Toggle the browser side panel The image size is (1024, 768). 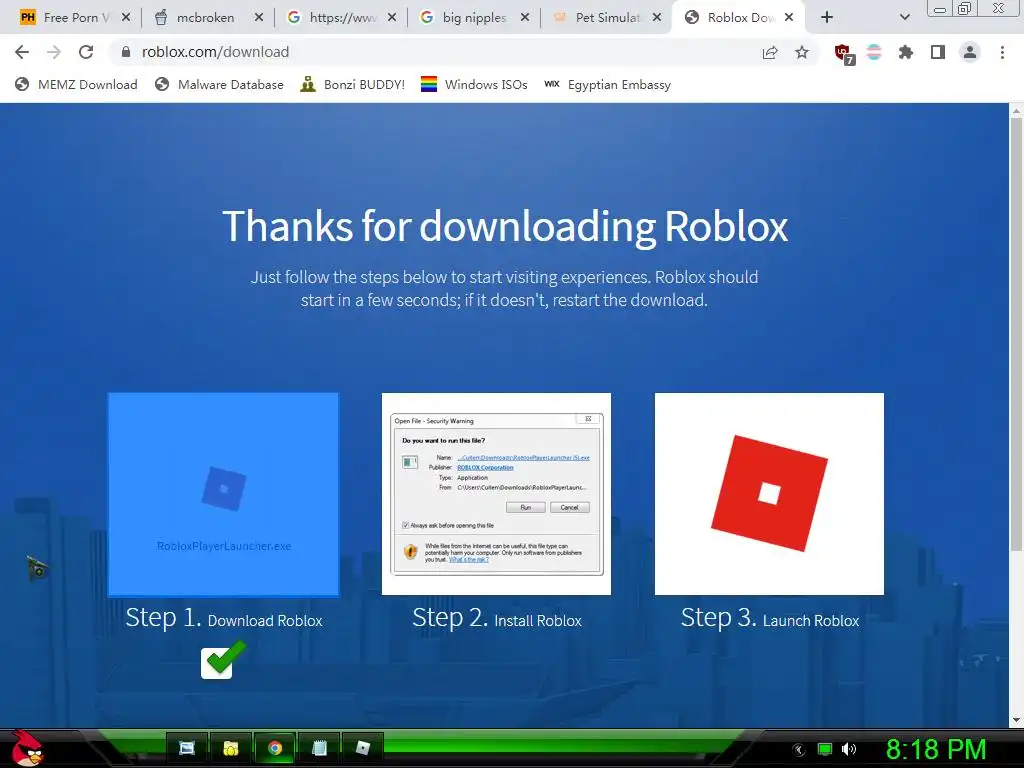point(938,52)
